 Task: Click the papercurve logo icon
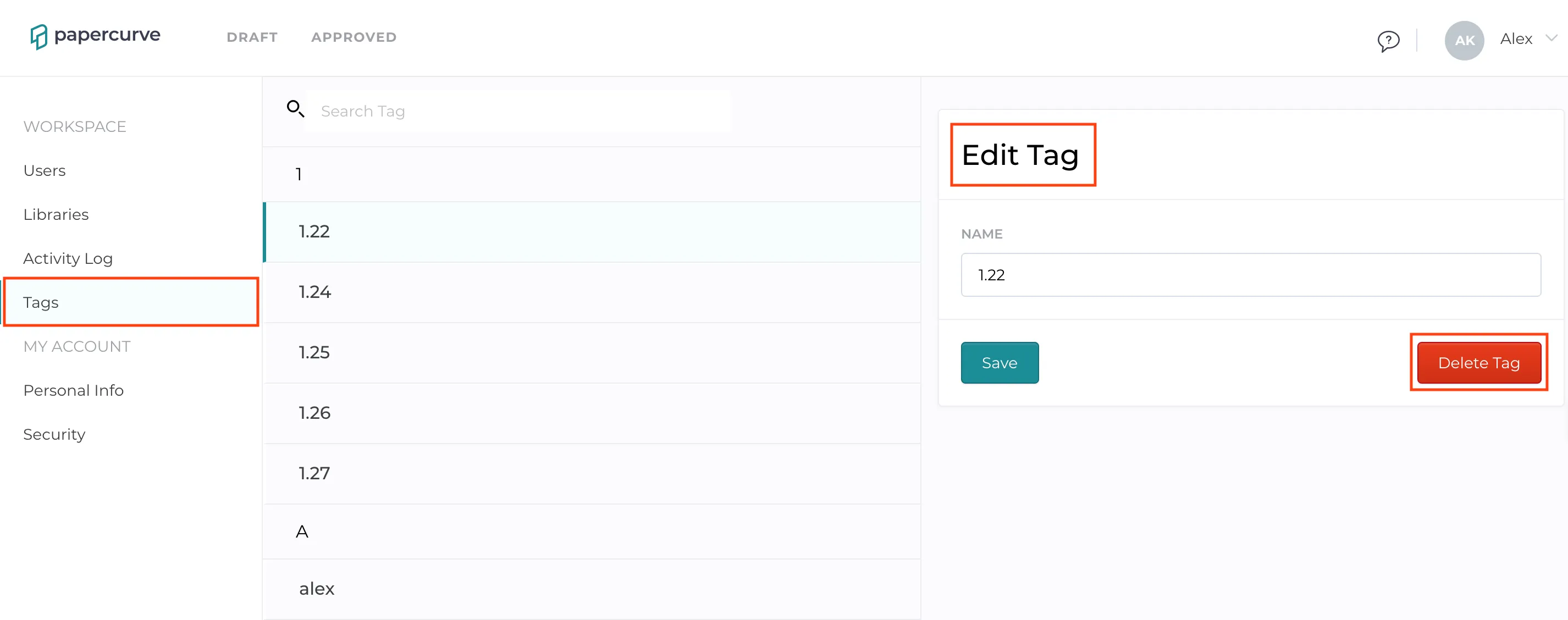click(x=38, y=36)
